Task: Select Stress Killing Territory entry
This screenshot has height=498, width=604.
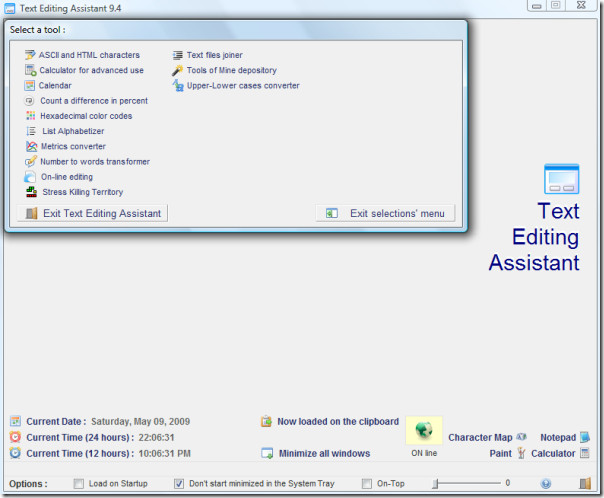Action: tap(83, 192)
